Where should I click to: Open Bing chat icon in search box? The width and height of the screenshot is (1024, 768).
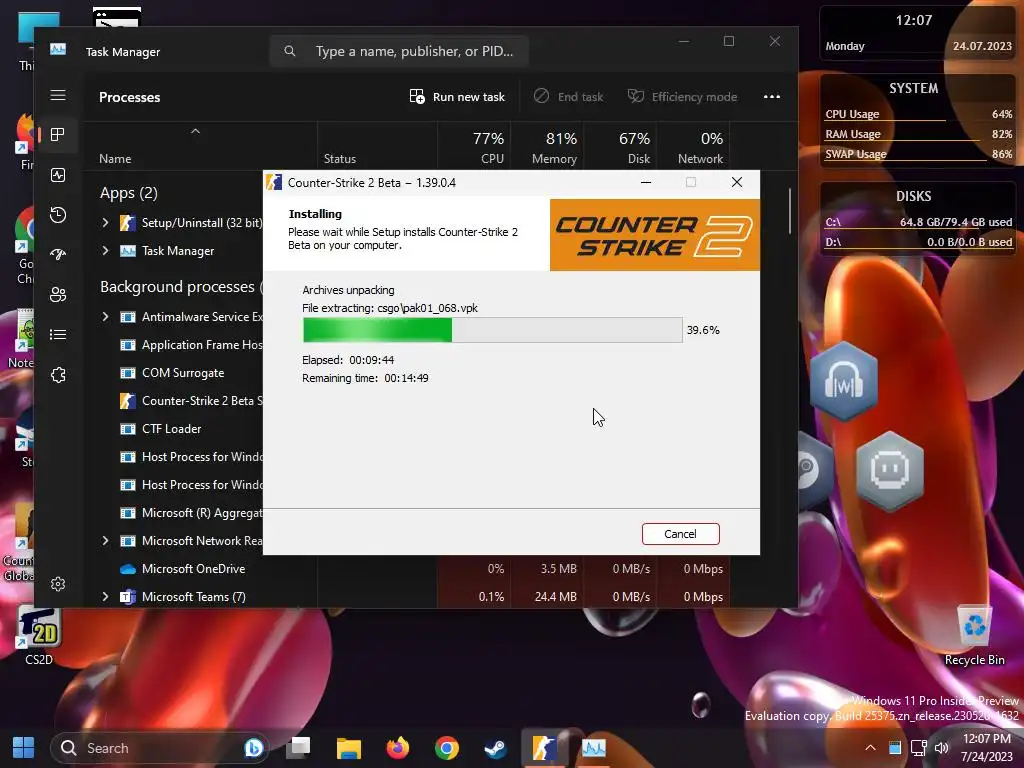253,748
